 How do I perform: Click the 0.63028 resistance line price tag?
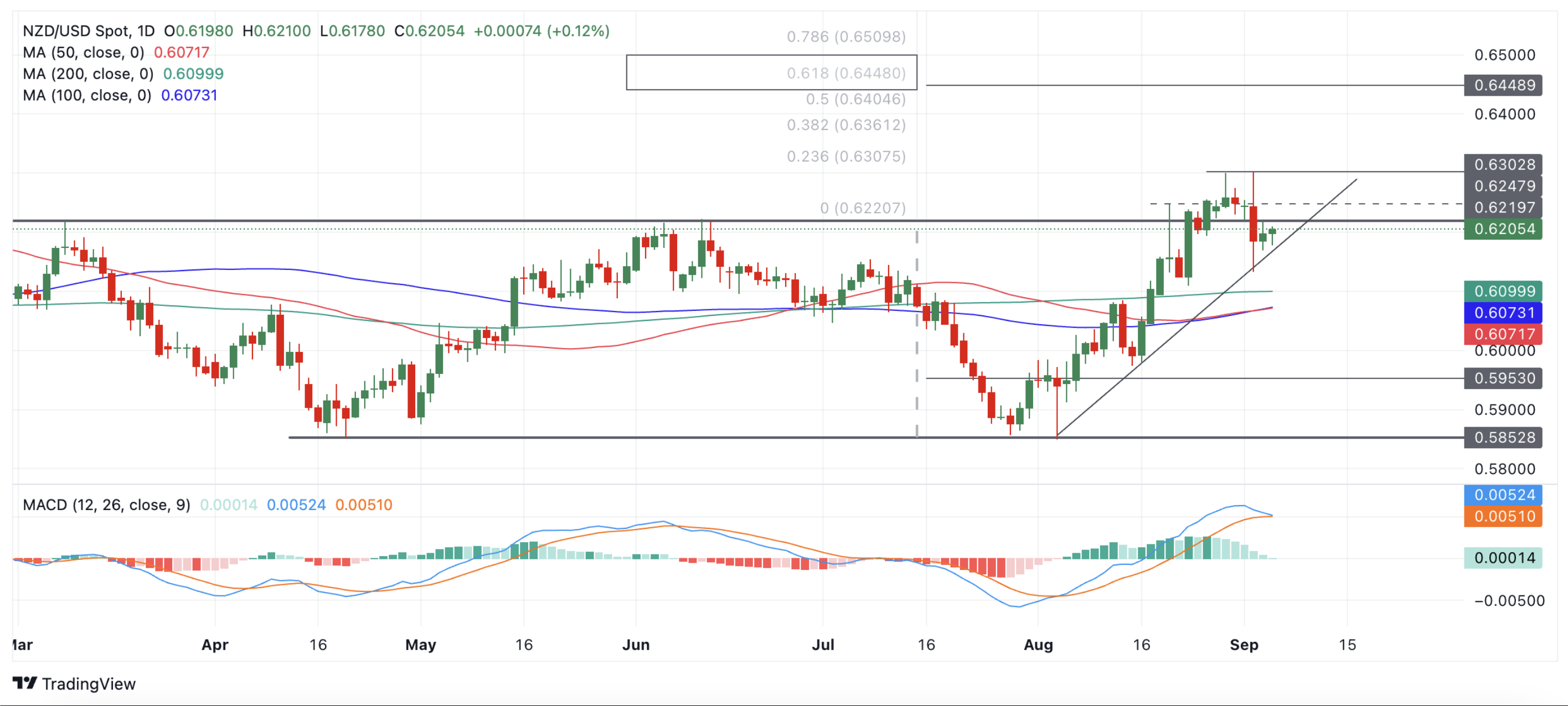coord(1503,164)
